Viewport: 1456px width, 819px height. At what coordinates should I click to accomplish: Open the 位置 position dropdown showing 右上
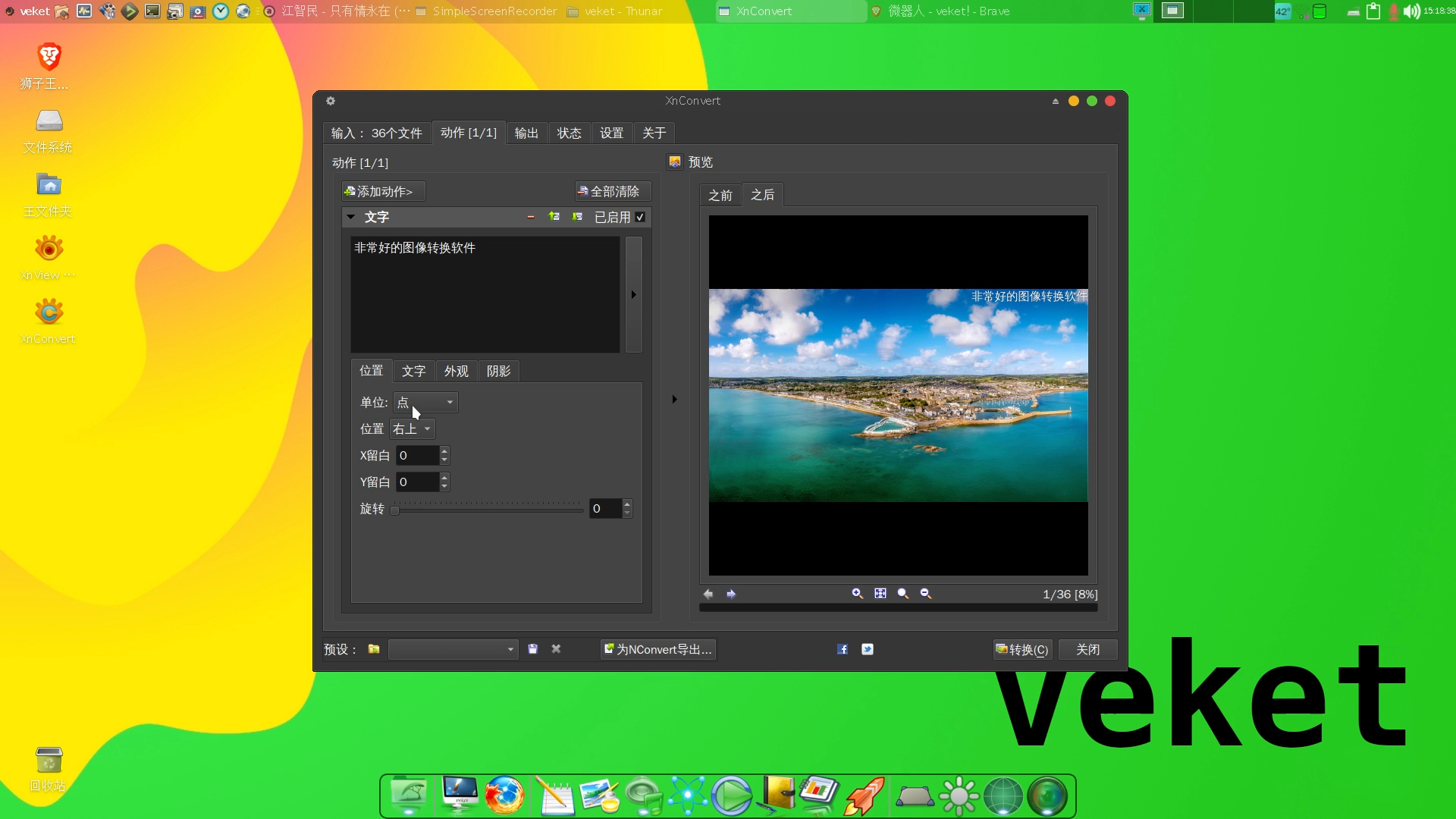point(412,428)
